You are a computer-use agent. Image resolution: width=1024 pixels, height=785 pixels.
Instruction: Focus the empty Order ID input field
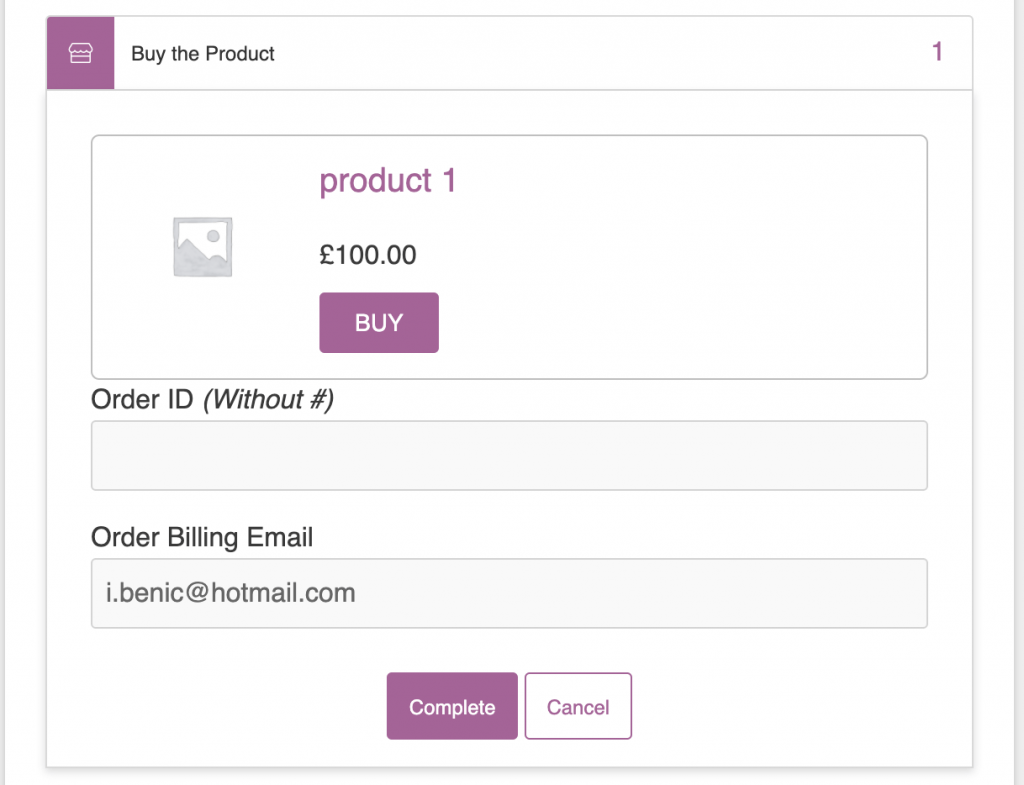[x=509, y=455]
